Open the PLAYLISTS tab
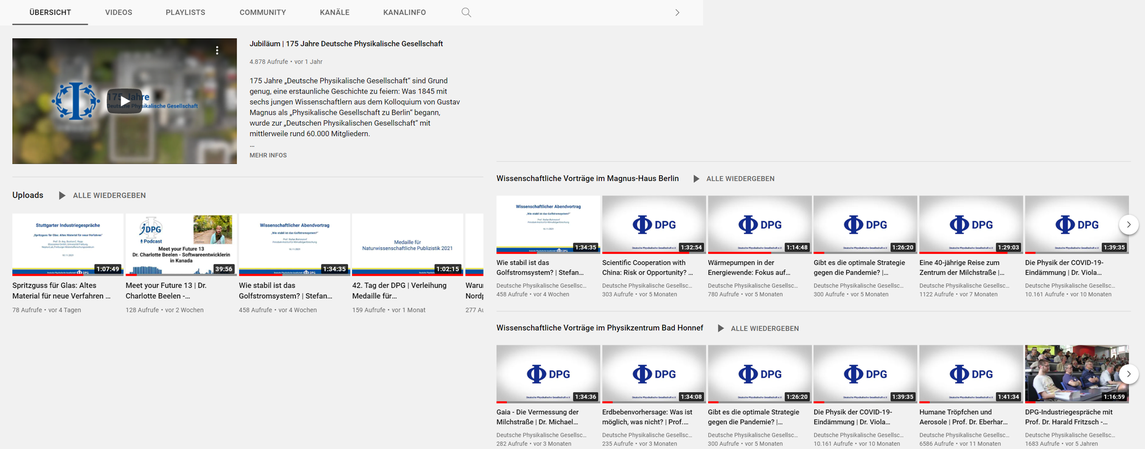This screenshot has height=449, width=1145. [x=185, y=13]
